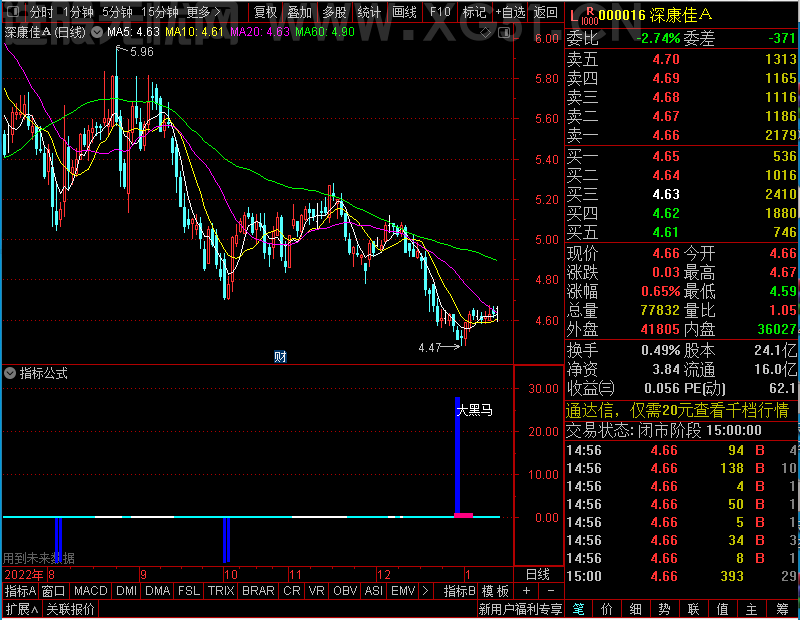Select the 15分钟 period

[159, 12]
